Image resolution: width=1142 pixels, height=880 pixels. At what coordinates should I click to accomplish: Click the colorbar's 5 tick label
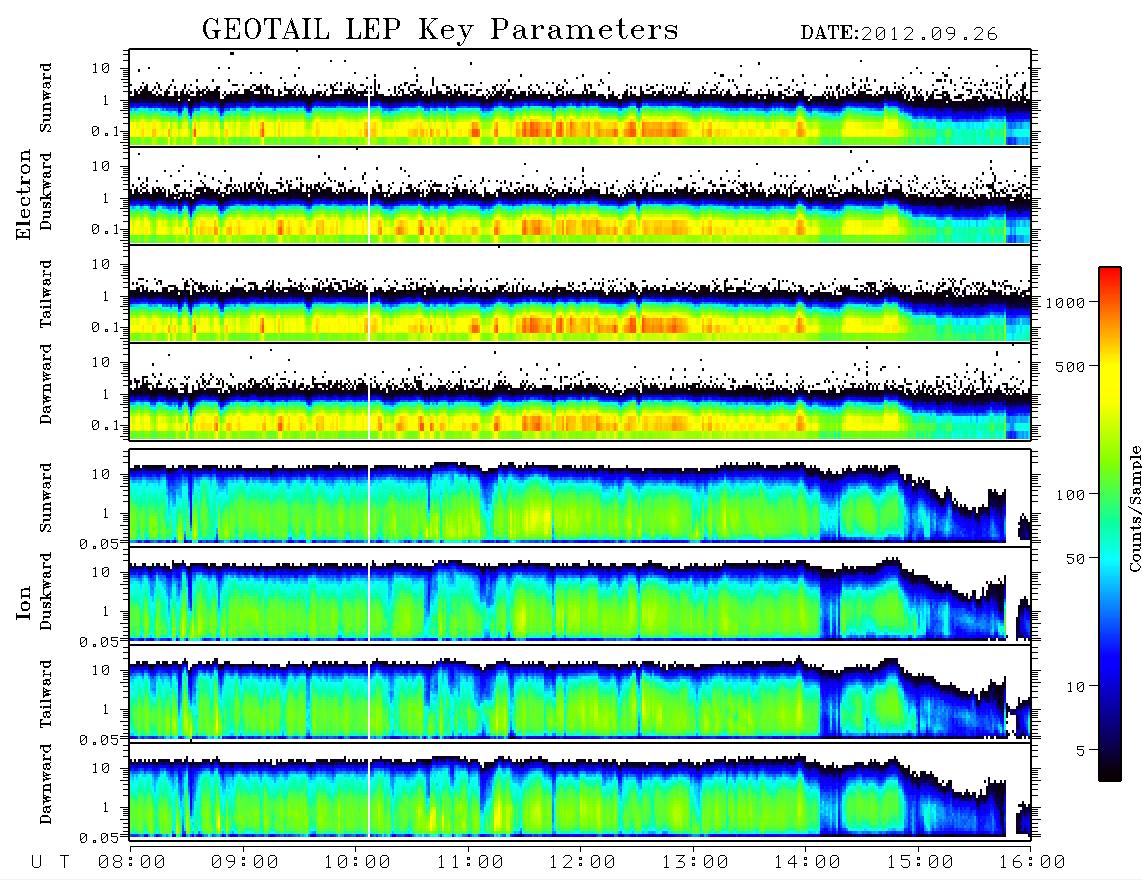tap(1081, 751)
